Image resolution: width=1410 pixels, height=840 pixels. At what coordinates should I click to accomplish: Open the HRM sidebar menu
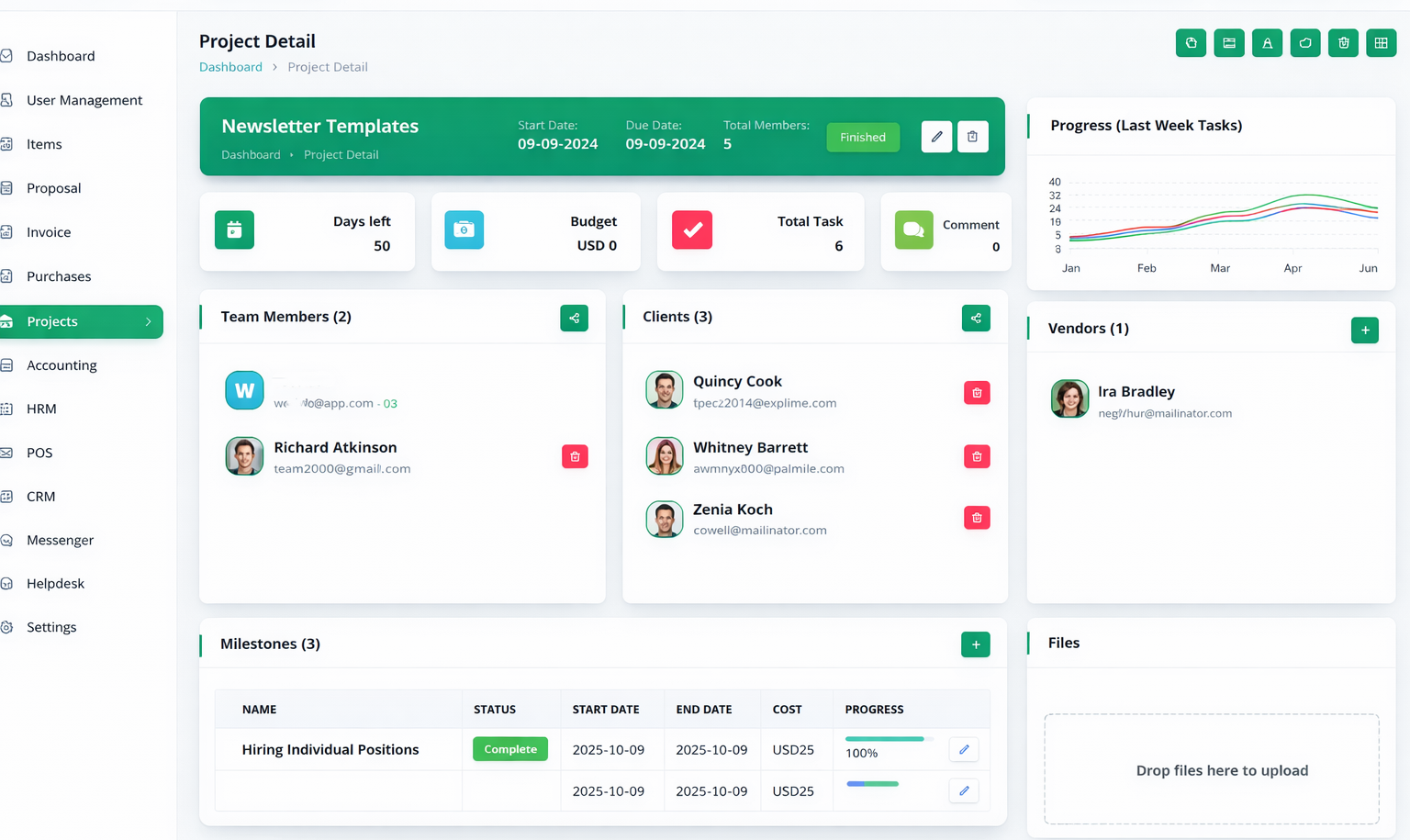point(41,409)
